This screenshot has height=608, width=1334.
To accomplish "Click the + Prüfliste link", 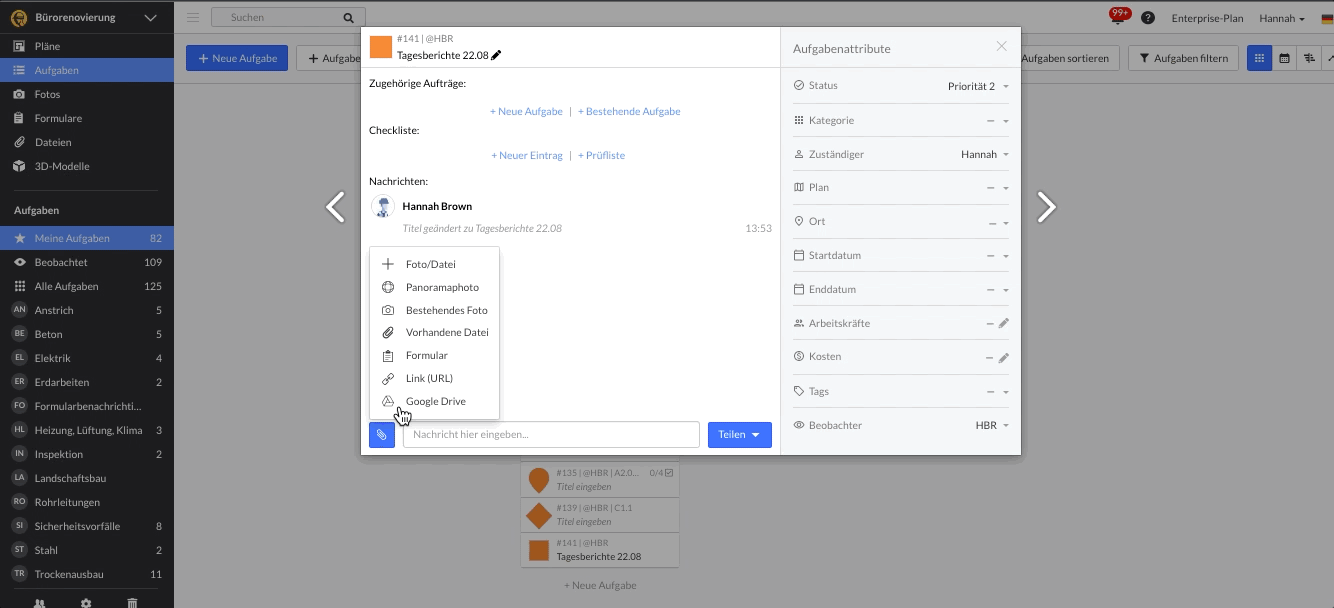I will (x=601, y=155).
